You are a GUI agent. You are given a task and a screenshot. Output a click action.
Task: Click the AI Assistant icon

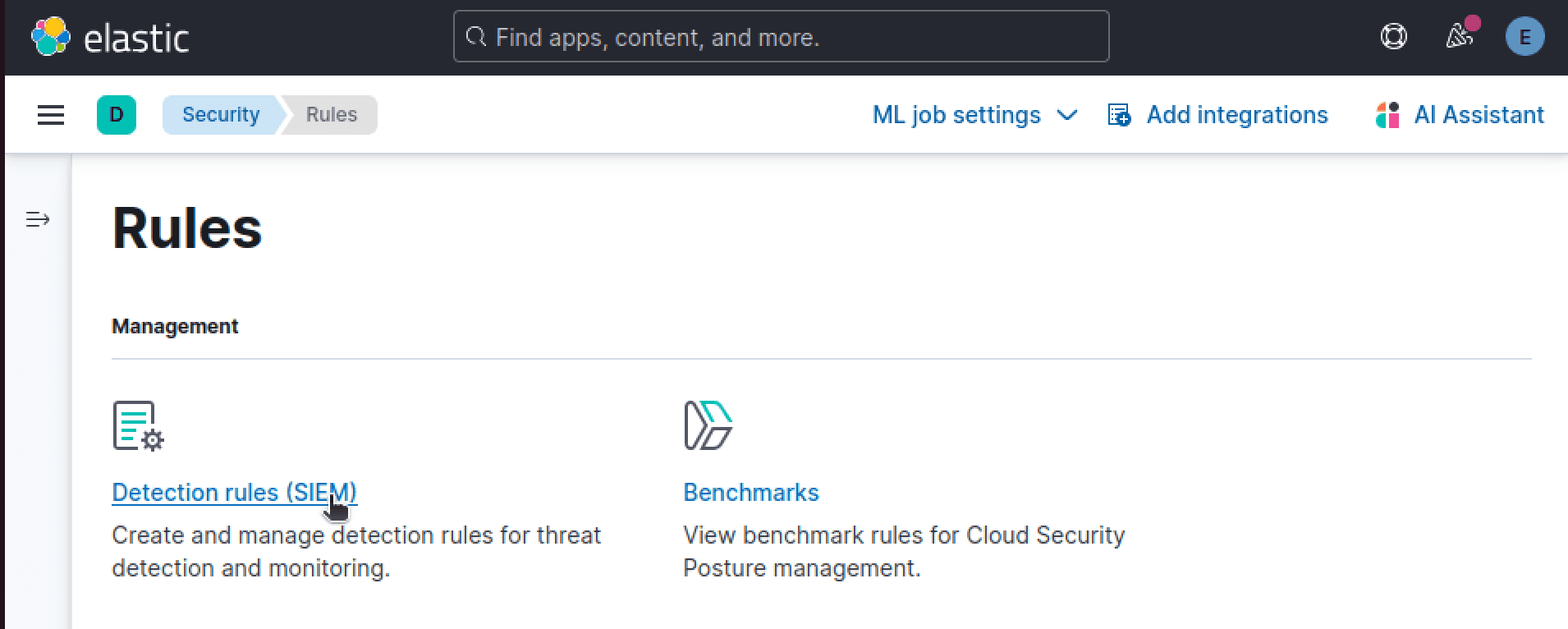[1387, 115]
